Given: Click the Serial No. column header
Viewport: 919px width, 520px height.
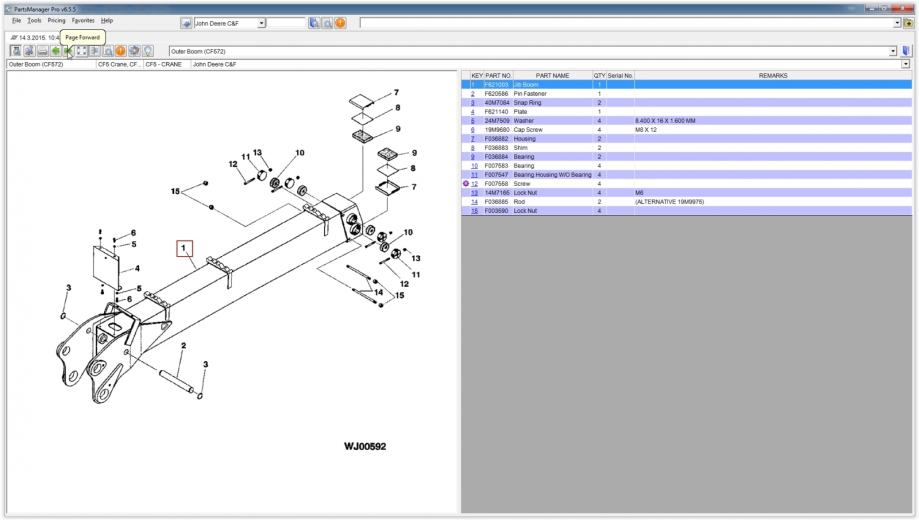Looking at the screenshot, I should pyautogui.click(x=620, y=76).
